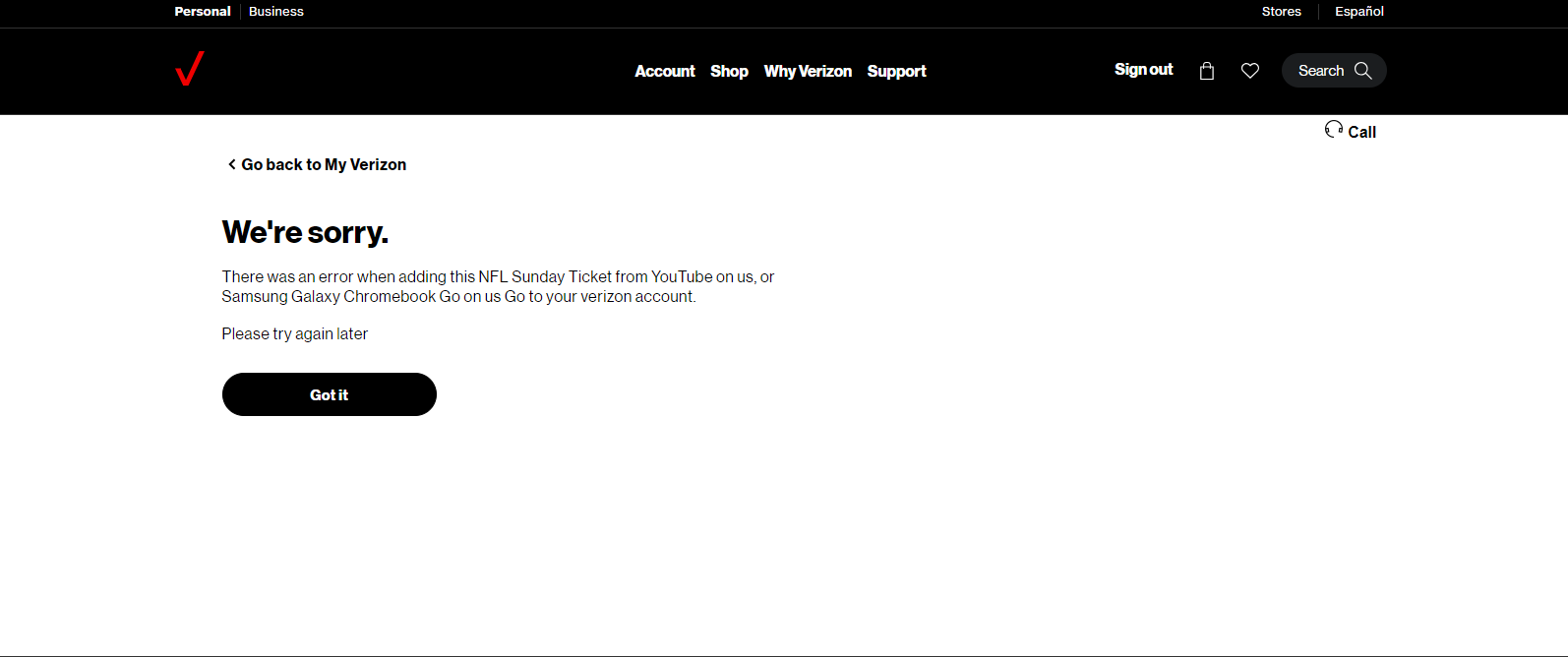Click the headset Call icon
Image resolution: width=1568 pixels, height=657 pixels.
point(1334,129)
